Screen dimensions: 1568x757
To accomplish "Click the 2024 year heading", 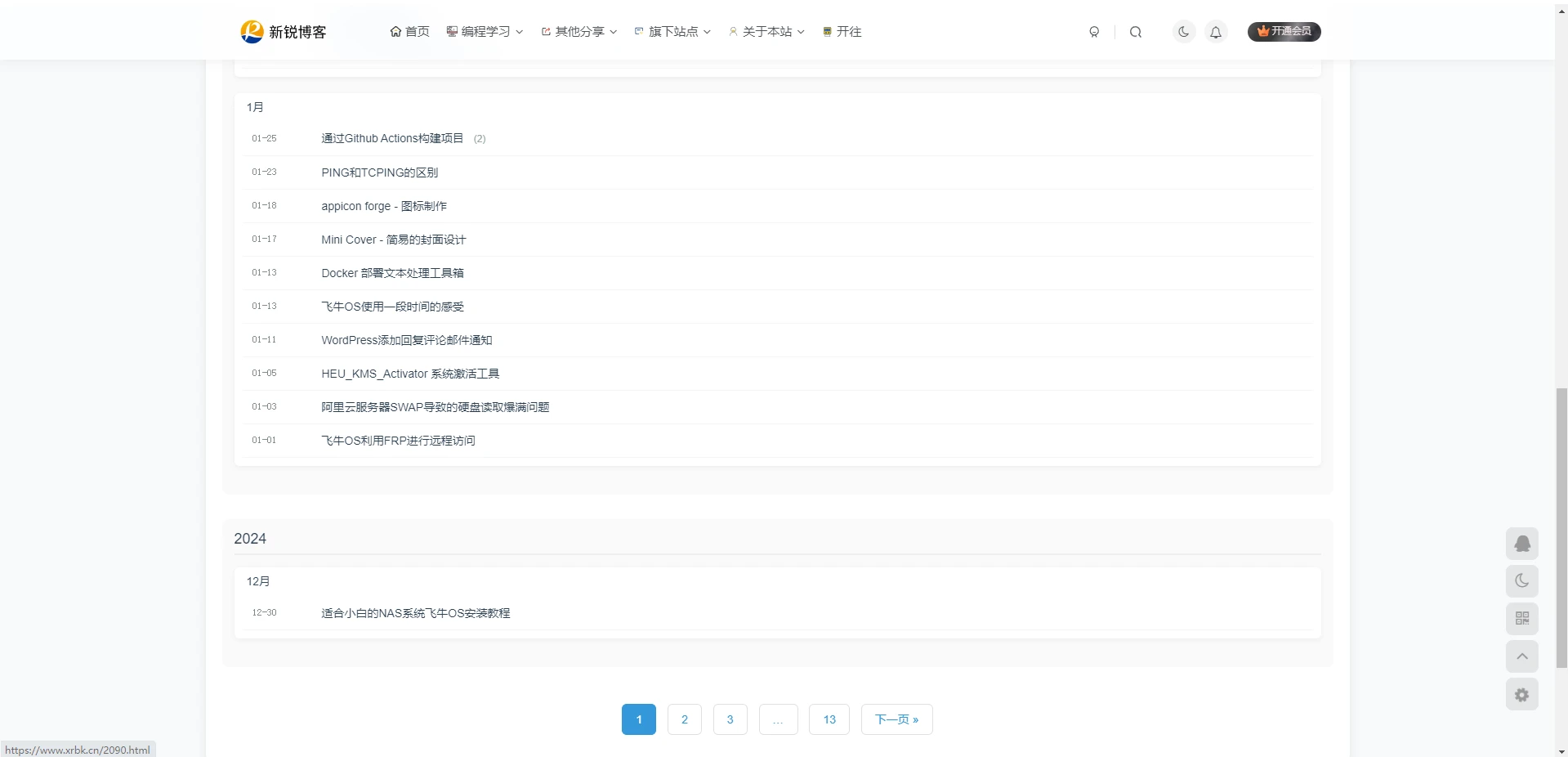I will (x=250, y=539).
